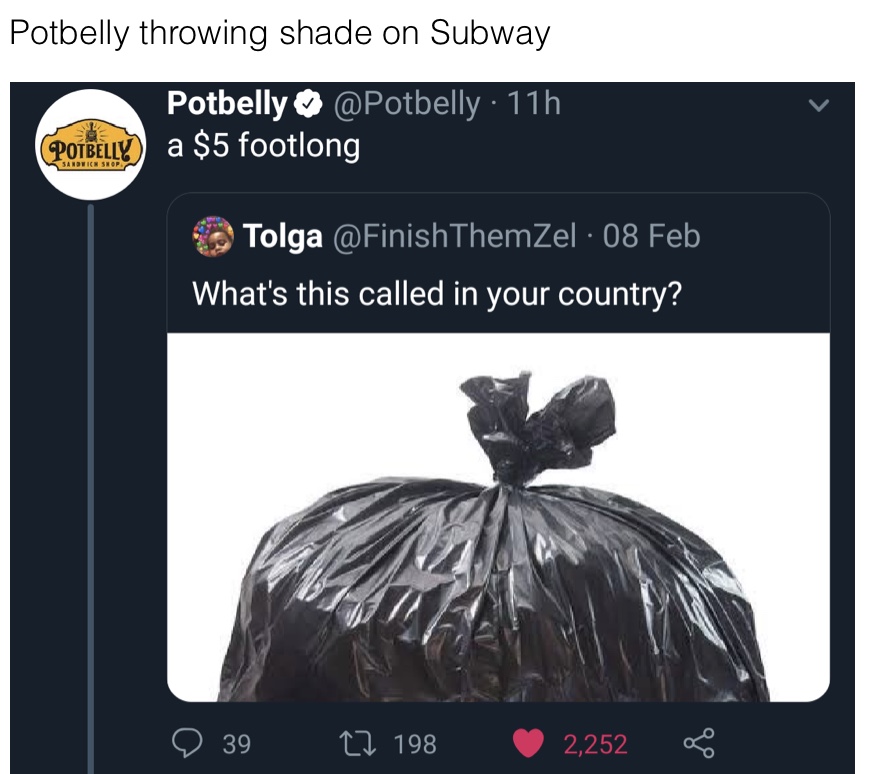
Task: Click the 39 replies count
Action: pos(237,744)
